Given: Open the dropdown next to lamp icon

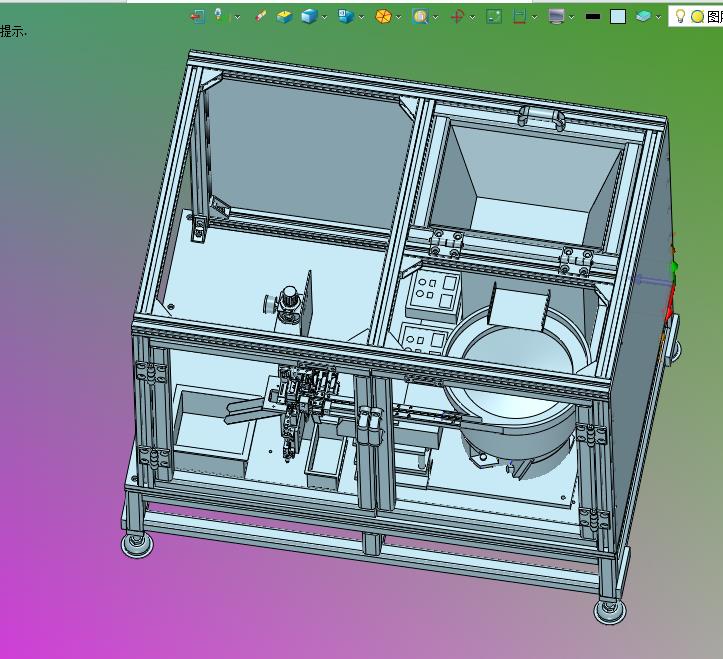Looking at the screenshot, I should coord(237,17).
